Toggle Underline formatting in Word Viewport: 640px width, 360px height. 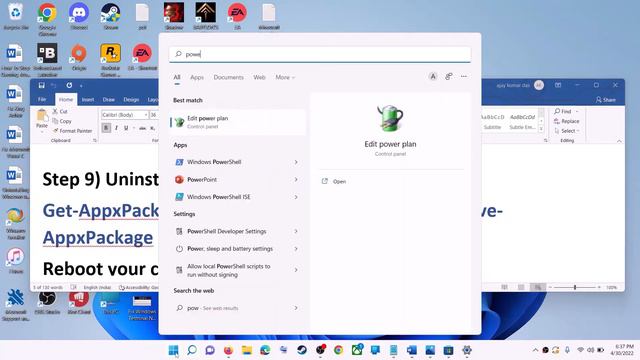click(x=126, y=128)
